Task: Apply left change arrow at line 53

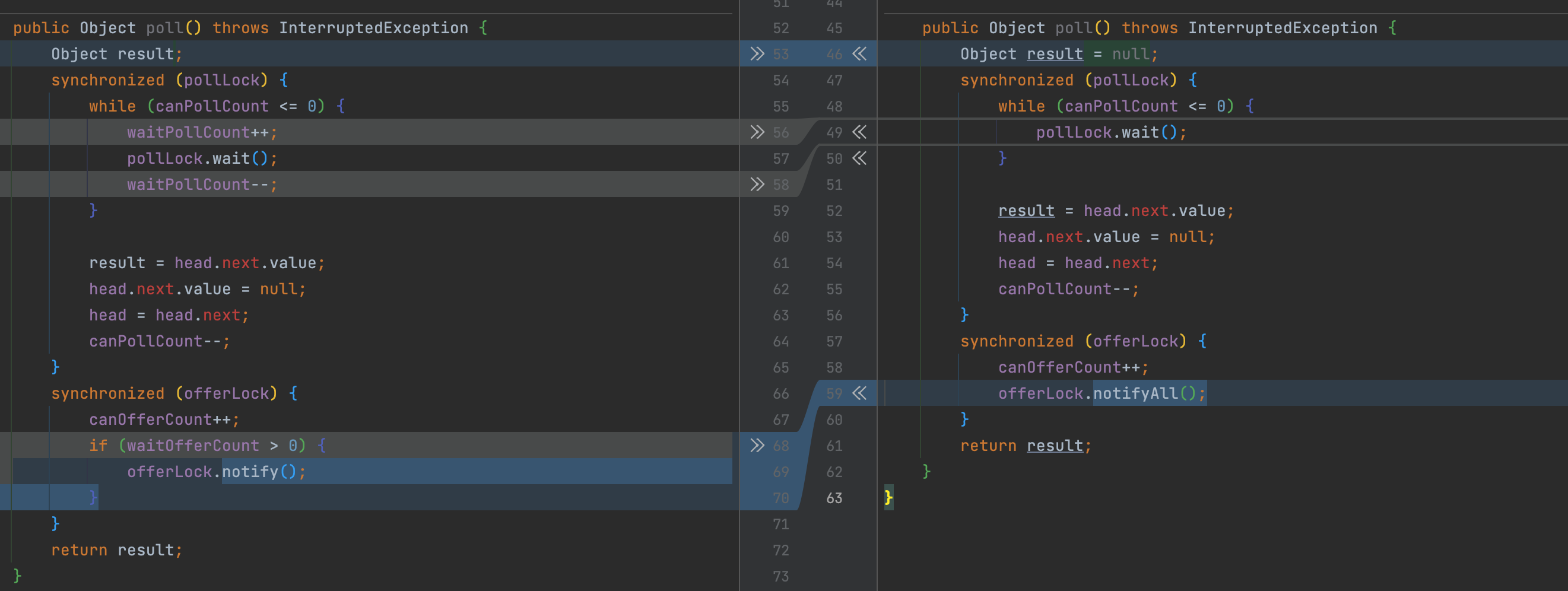Action: pos(757,53)
